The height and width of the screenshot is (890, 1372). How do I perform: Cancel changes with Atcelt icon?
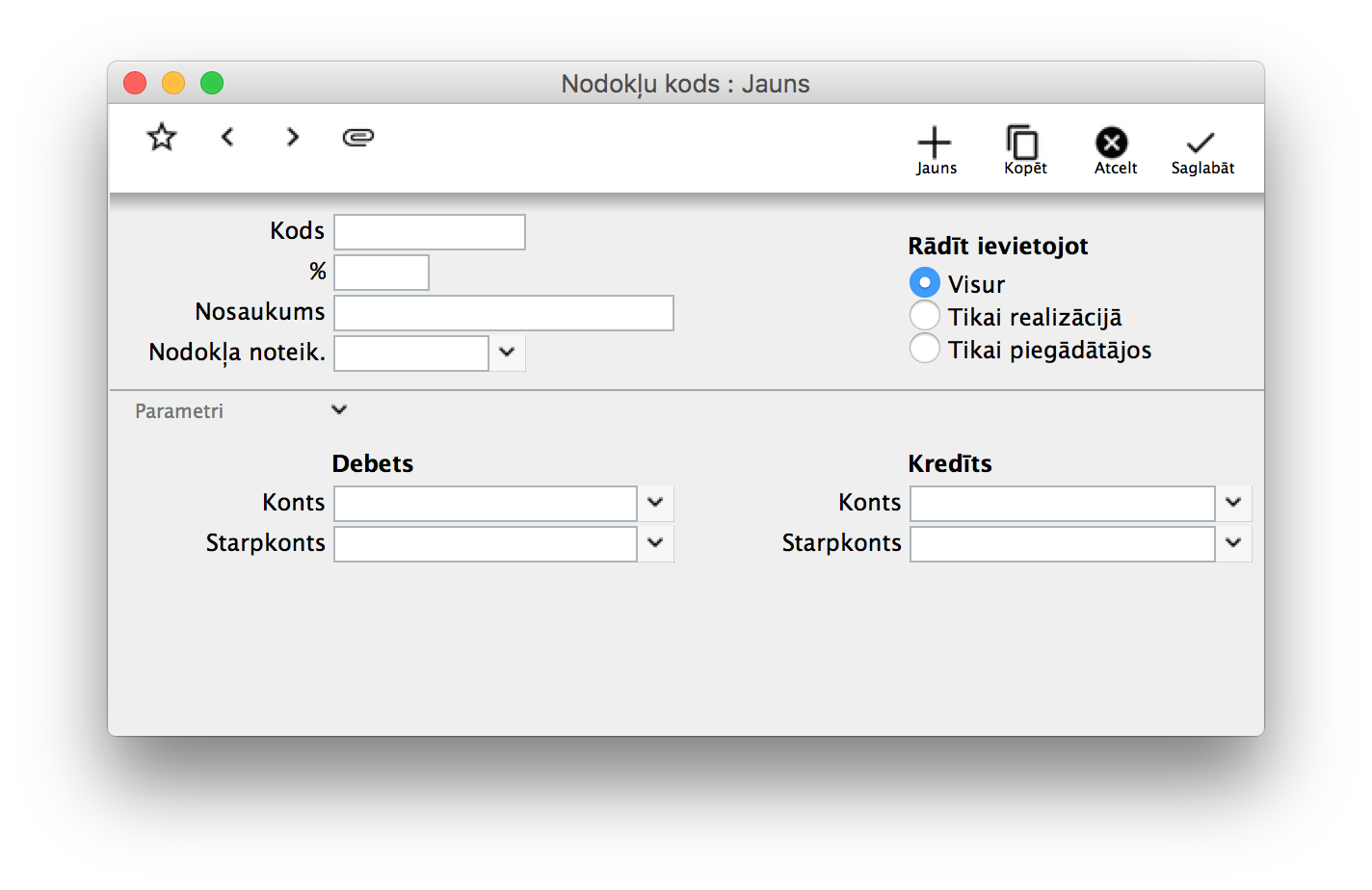coord(1115,151)
